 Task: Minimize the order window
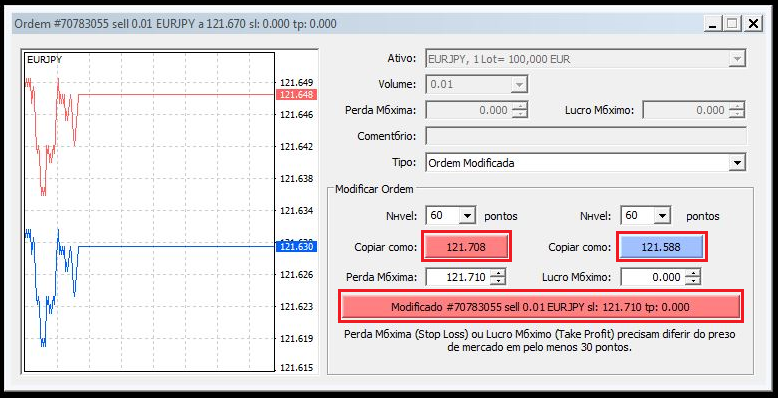(713, 23)
